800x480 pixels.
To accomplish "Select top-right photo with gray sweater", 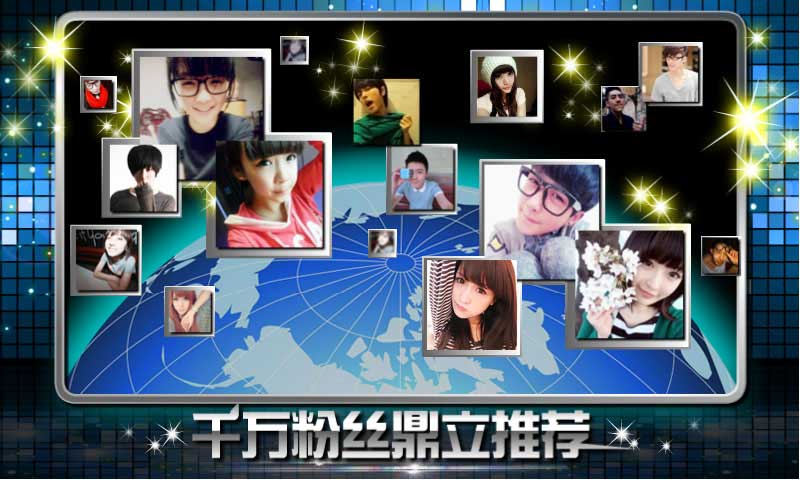I will click(x=670, y=74).
